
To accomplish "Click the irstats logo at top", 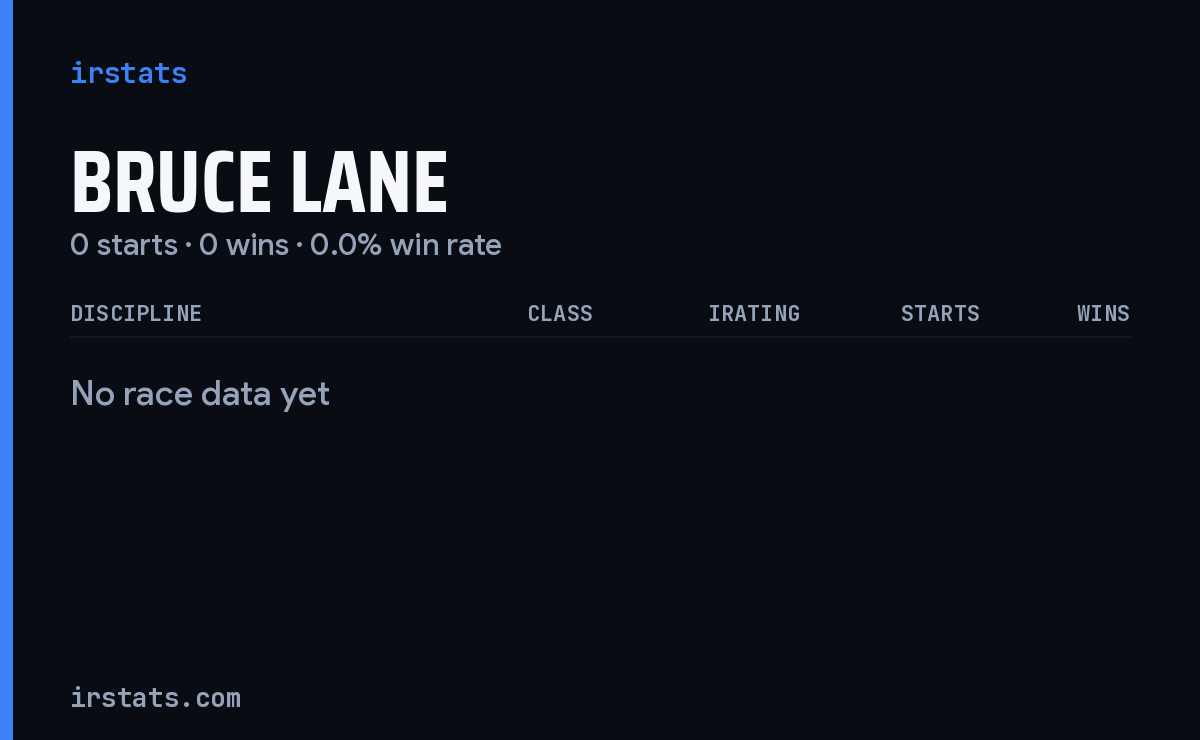I will [x=129, y=73].
